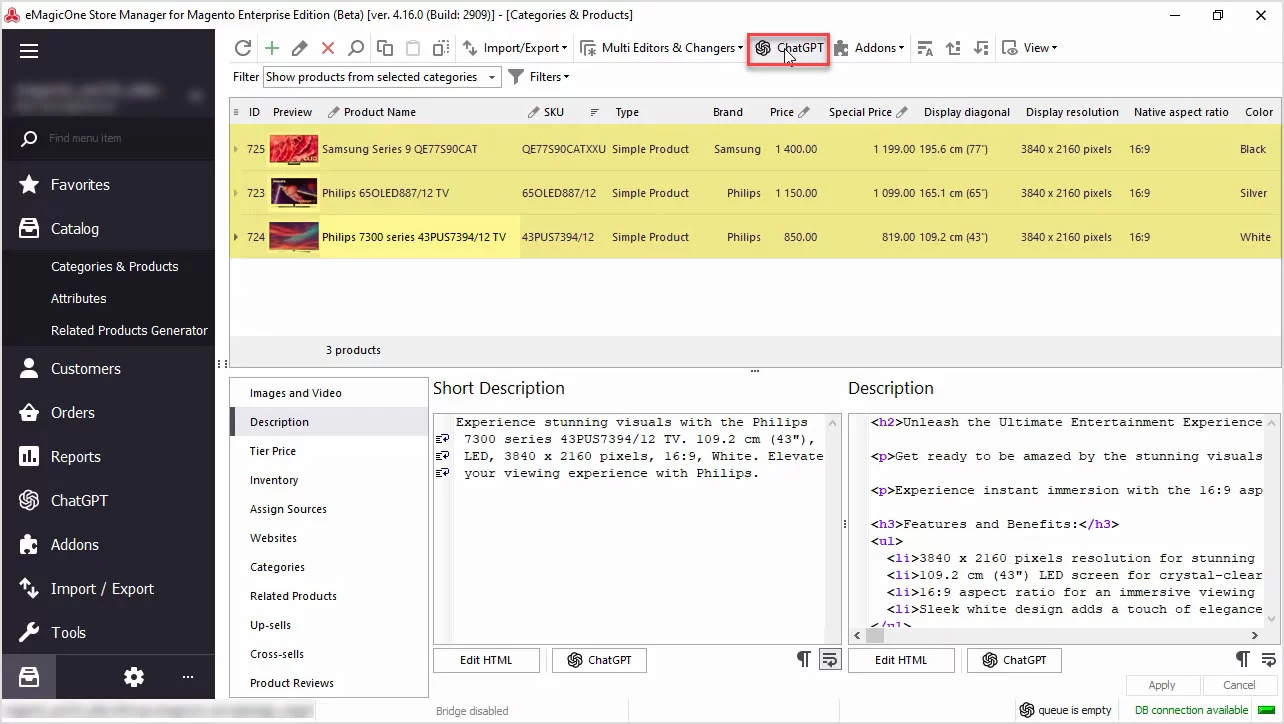
Task: Click the pencil icon beside Price header
Action: coord(804,112)
